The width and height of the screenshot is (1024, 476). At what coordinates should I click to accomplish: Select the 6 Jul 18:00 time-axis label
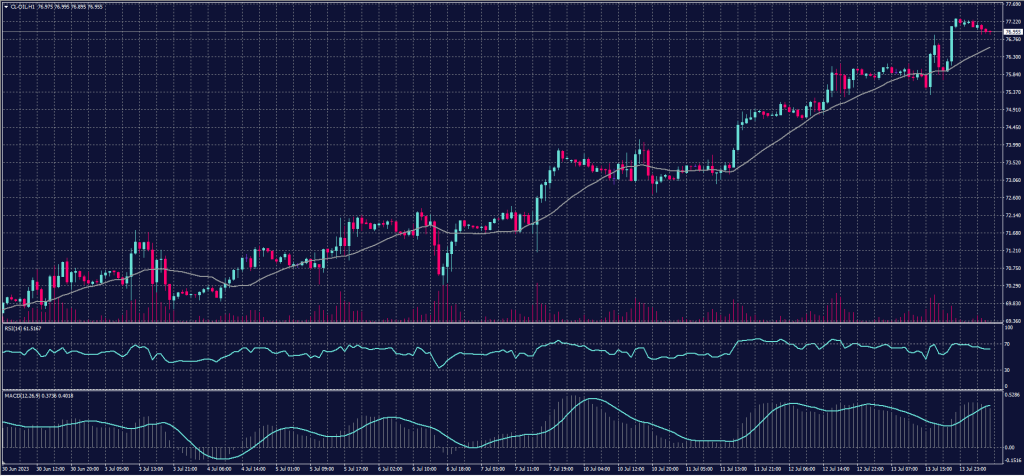(x=459, y=468)
